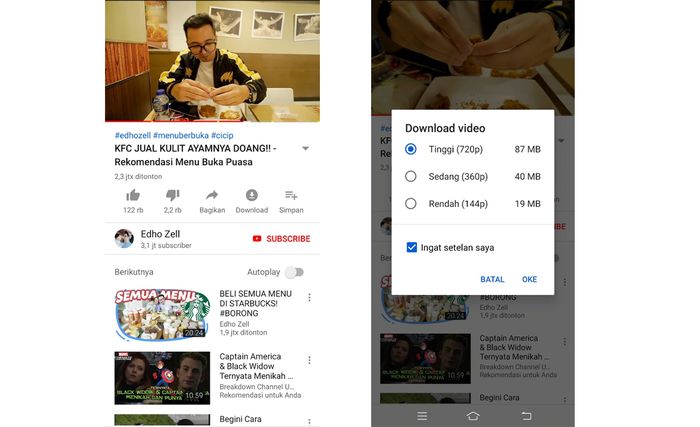The width and height of the screenshot is (700, 427).
Task: Open the #menuberbuka hashtag link
Action: click(181, 135)
